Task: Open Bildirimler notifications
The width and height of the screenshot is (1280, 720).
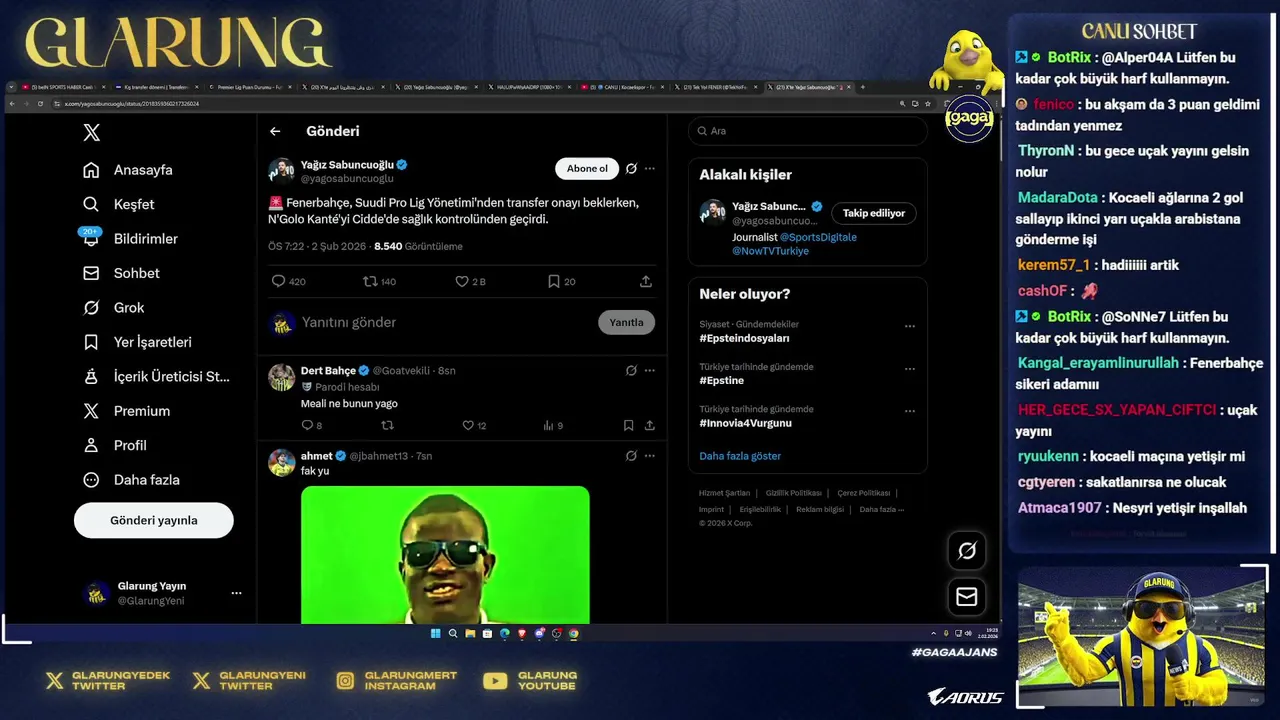Action: [x=130, y=239]
